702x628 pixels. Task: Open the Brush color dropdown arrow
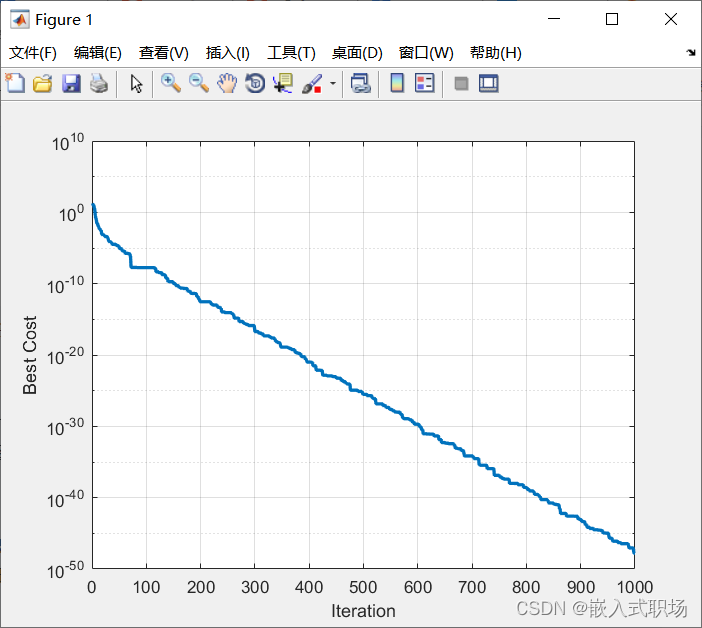[333, 84]
